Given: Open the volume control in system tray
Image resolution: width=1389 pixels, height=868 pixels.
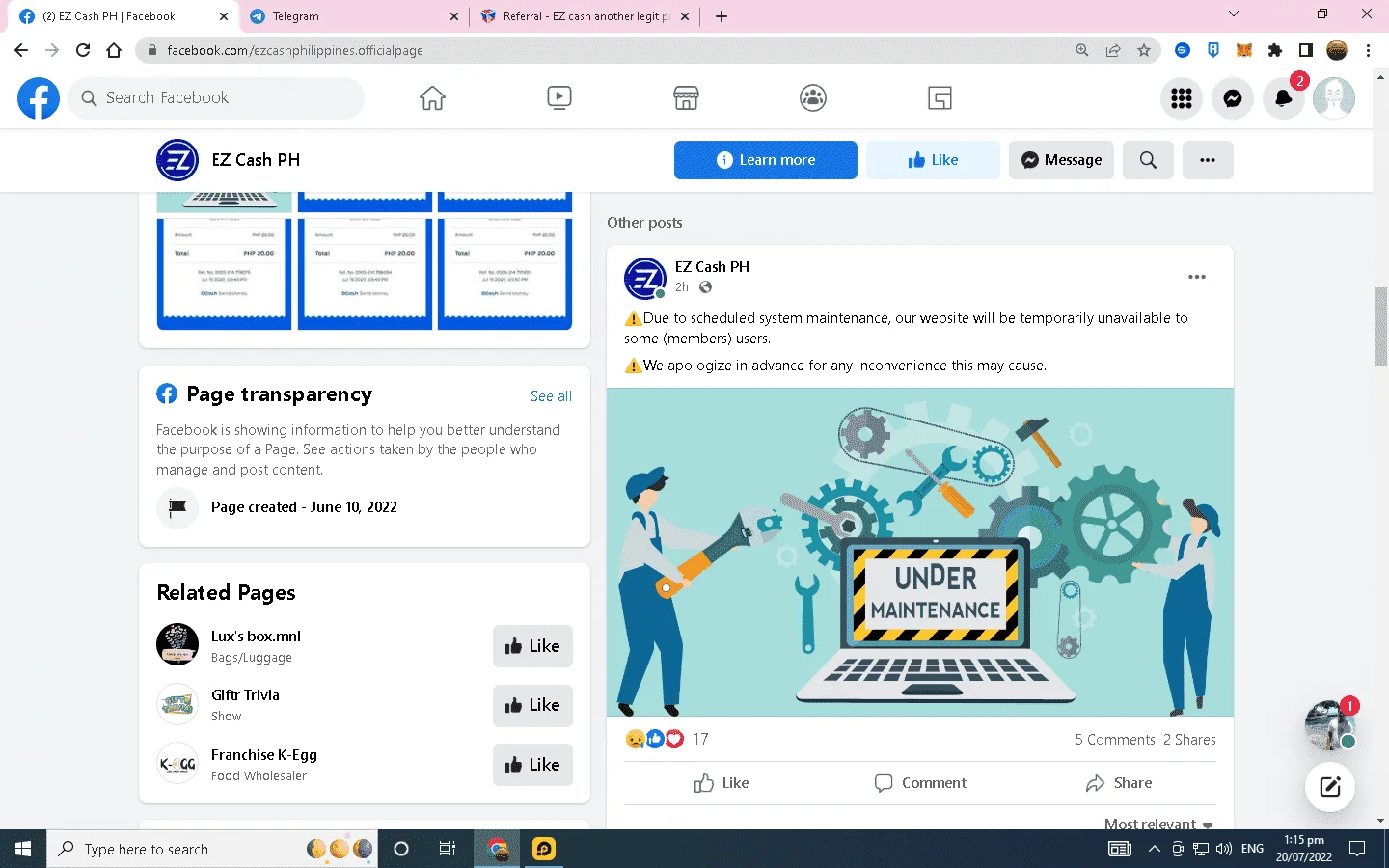Looking at the screenshot, I should 1224,849.
